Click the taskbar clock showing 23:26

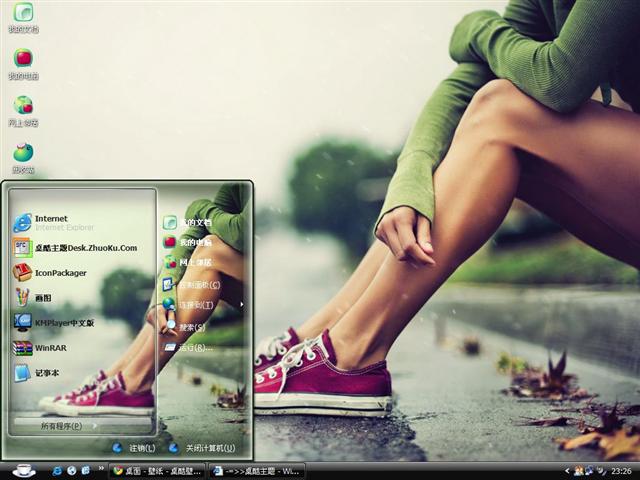pos(621,471)
